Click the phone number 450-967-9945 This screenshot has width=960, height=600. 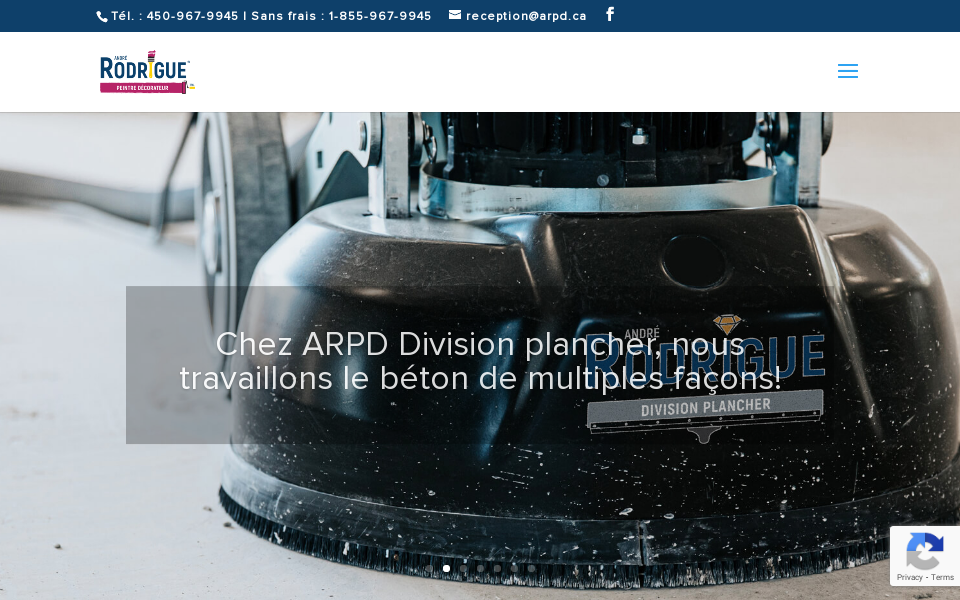point(192,16)
